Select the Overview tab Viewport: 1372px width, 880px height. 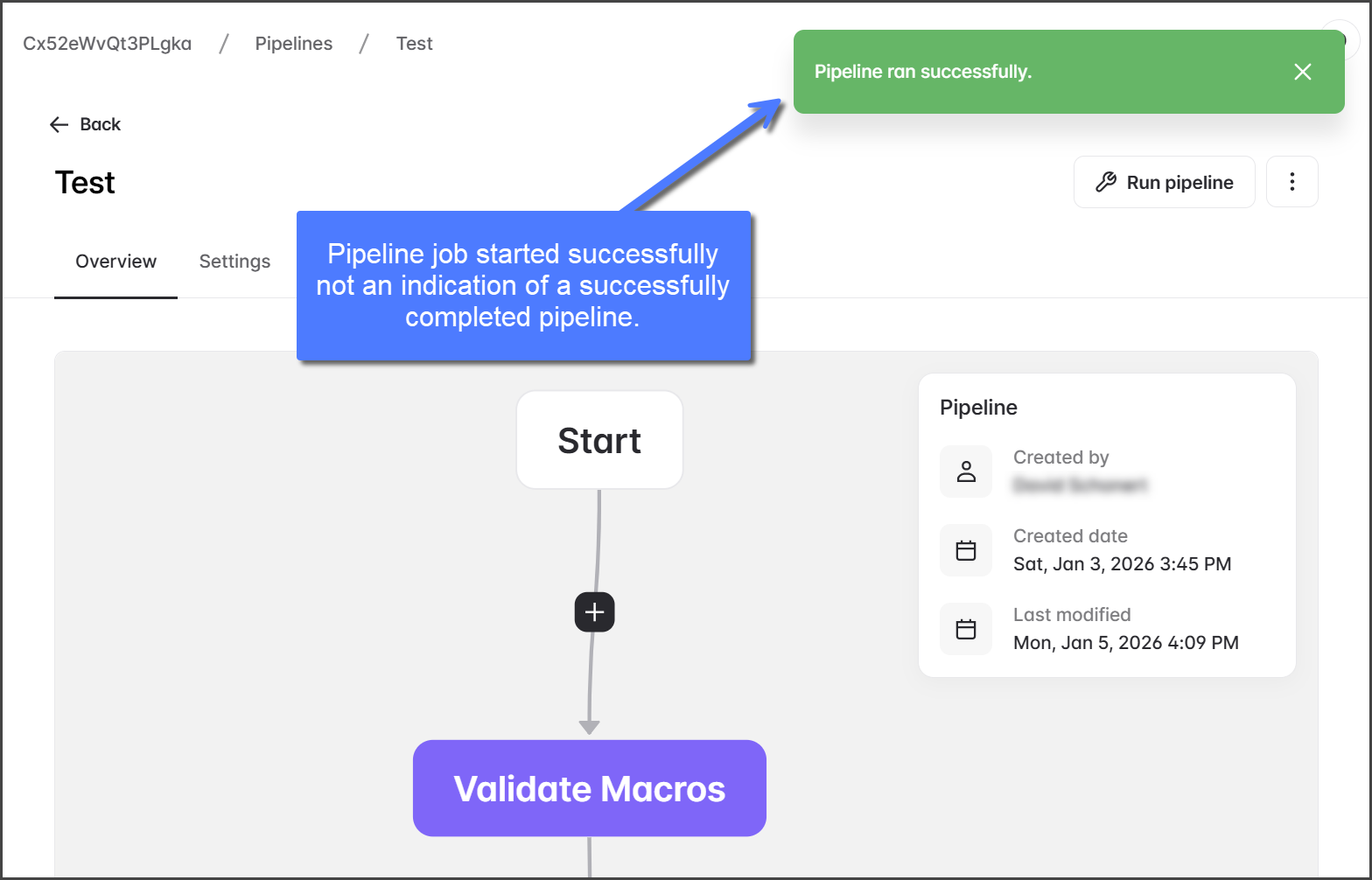[x=115, y=262]
